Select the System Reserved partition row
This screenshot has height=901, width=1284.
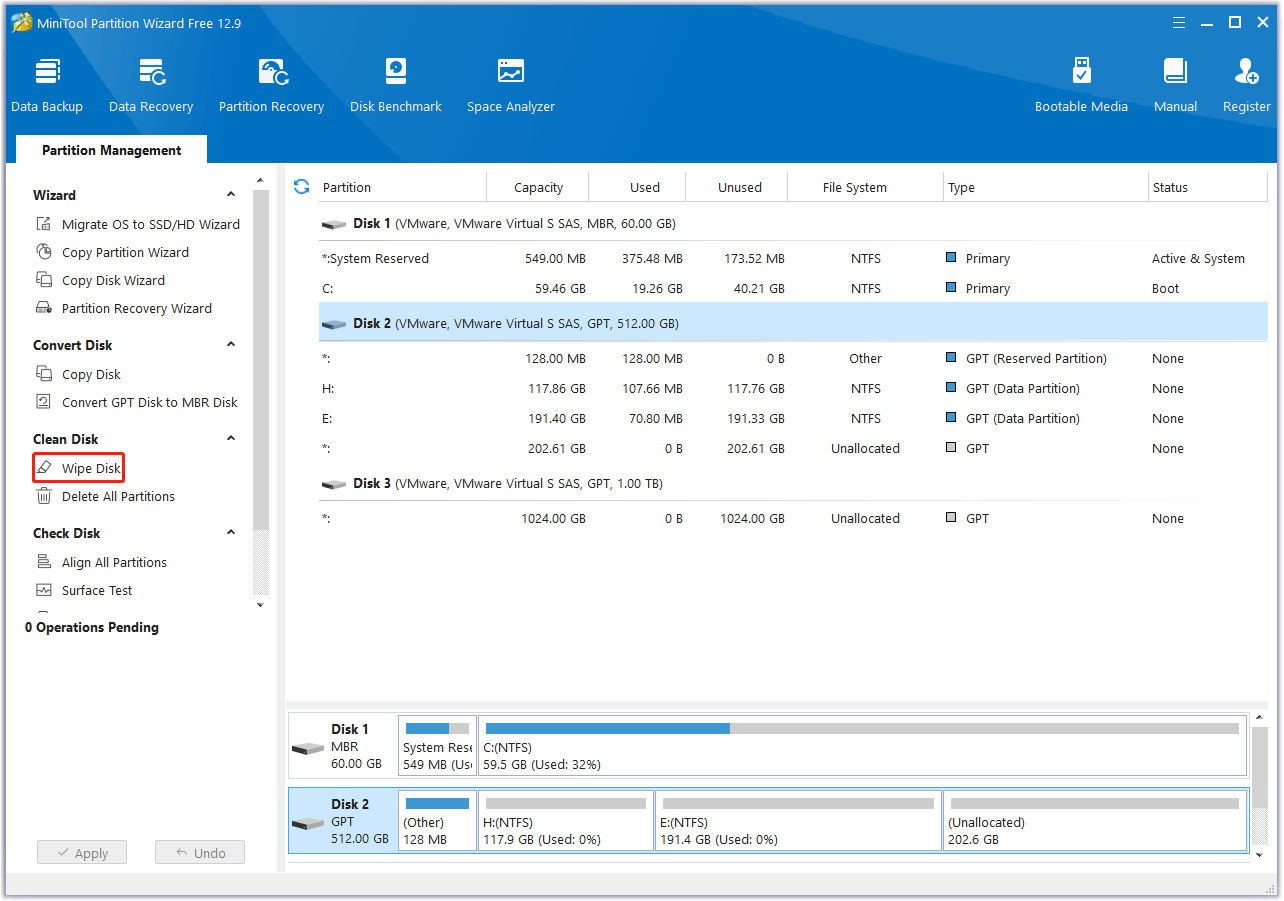pyautogui.click(x=793, y=259)
